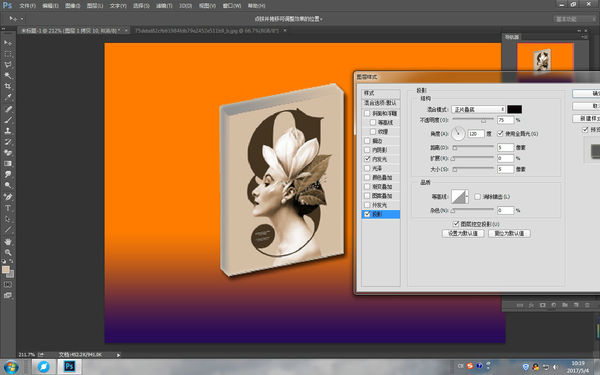600x375 pixels.
Task: Select the Horizontal Type tool
Action: (x=8, y=208)
